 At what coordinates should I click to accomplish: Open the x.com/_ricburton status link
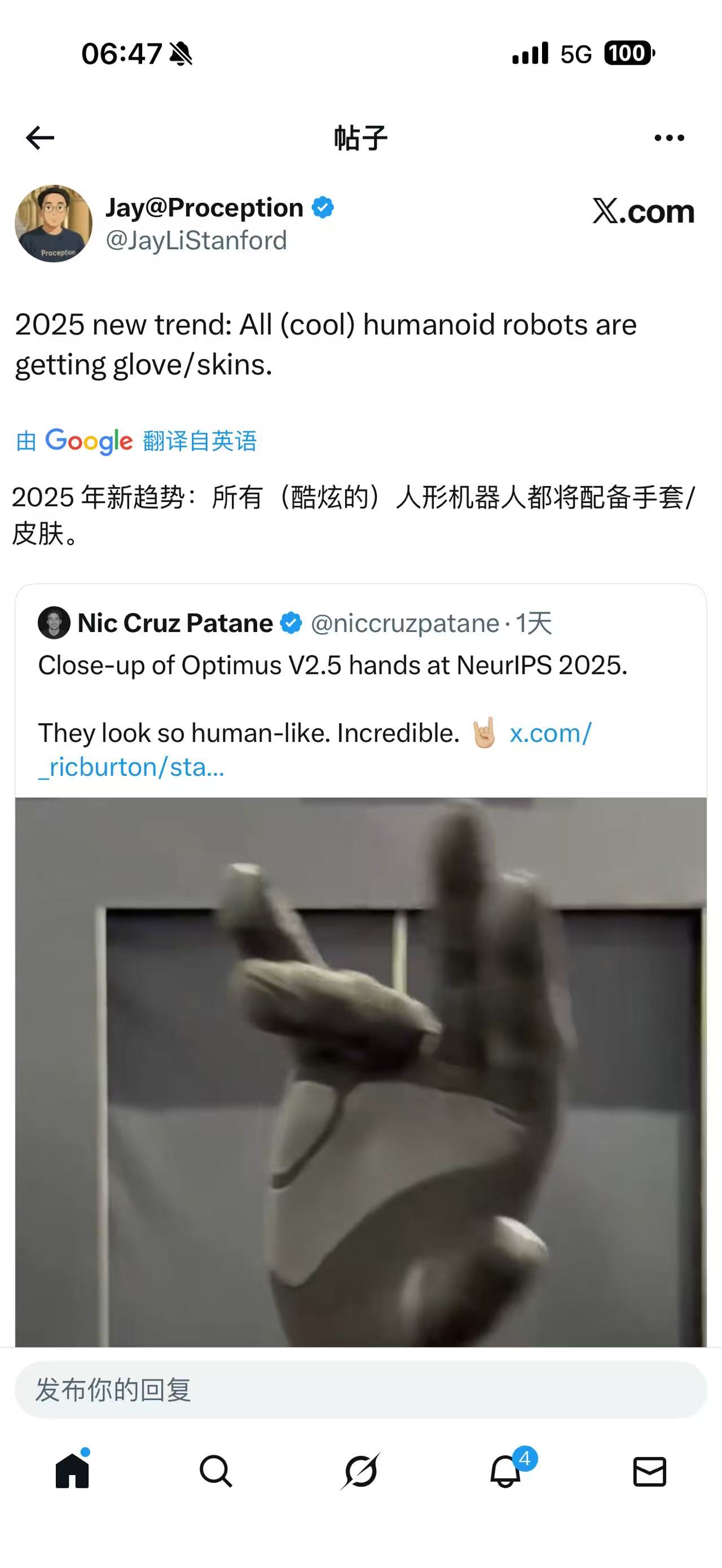click(315, 750)
